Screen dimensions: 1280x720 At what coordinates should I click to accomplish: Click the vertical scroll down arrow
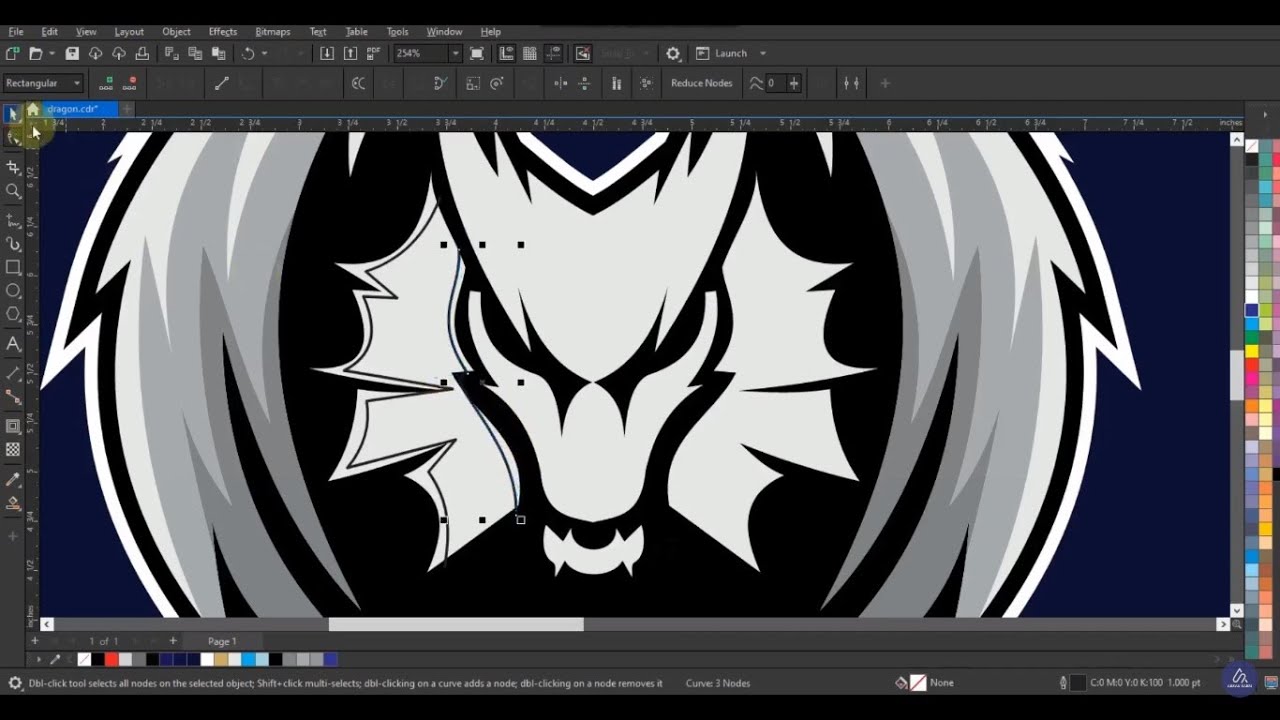(1237, 610)
